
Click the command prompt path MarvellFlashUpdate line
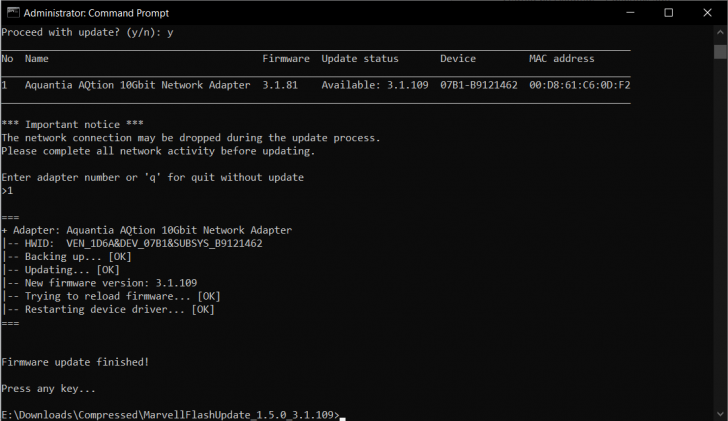pos(170,415)
